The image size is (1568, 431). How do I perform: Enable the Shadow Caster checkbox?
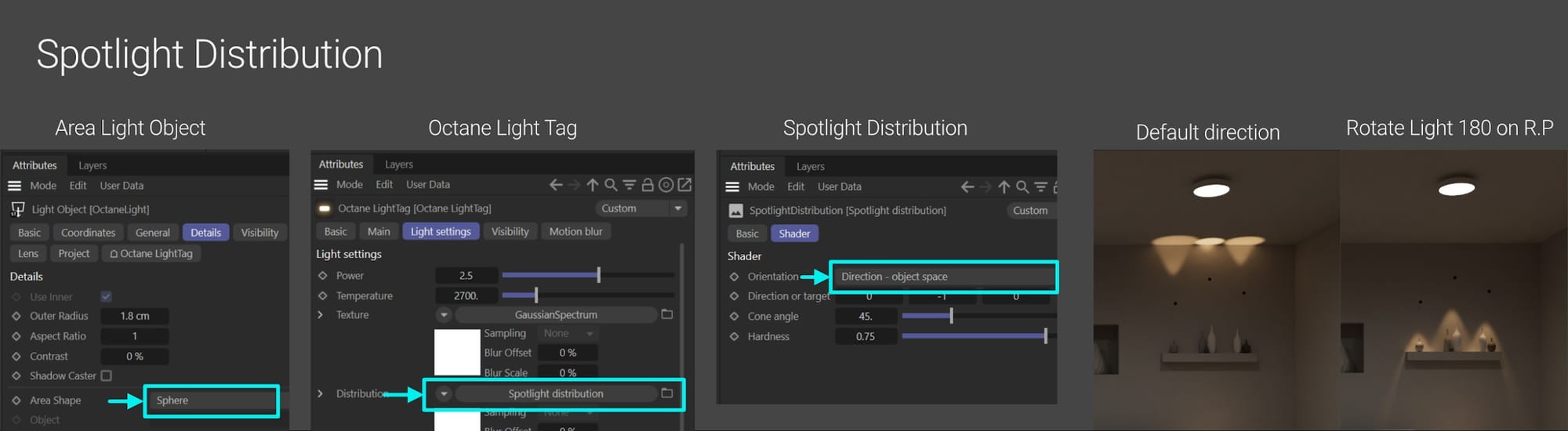(x=106, y=375)
